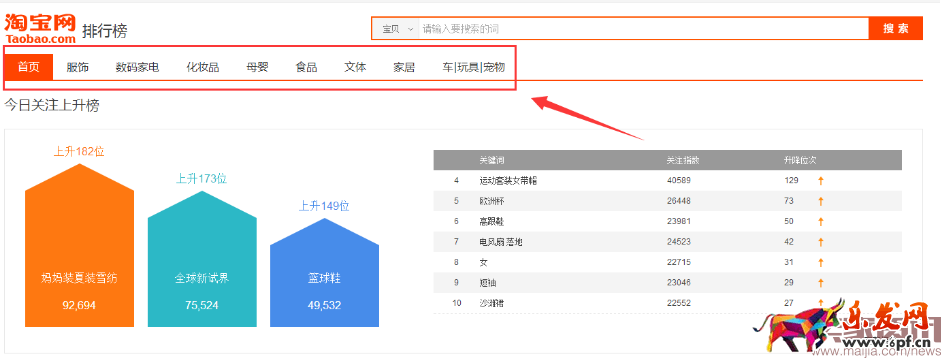
Task: Click the blue bar 篮球鞋
Action: [324, 272]
